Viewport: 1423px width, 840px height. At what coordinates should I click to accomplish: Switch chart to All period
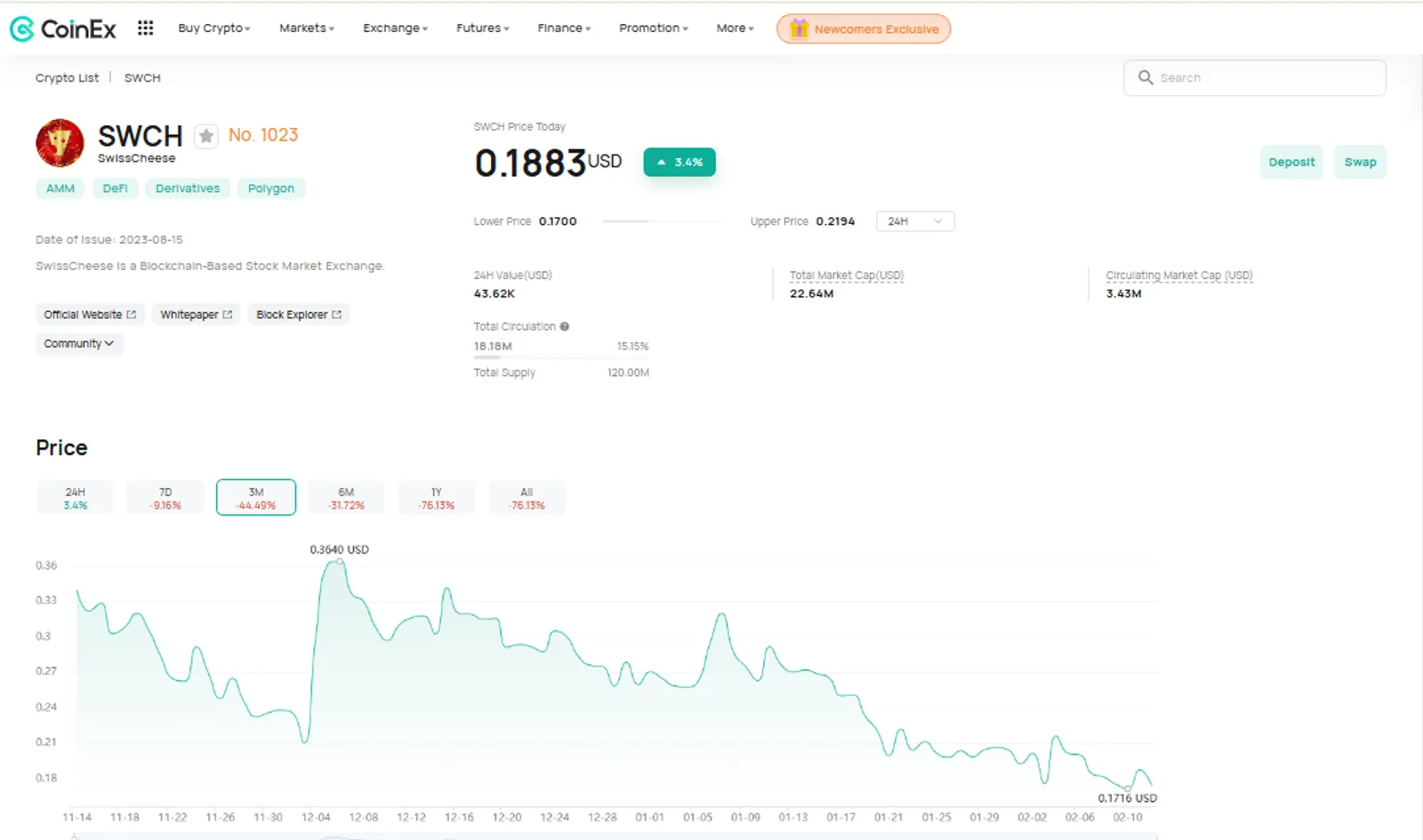(527, 498)
